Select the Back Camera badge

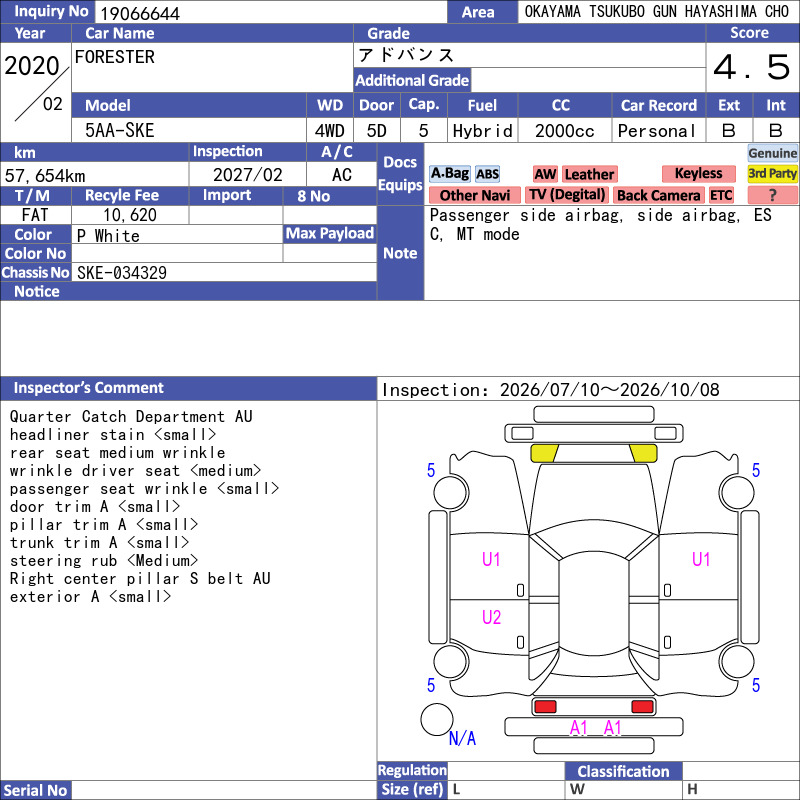point(659,195)
